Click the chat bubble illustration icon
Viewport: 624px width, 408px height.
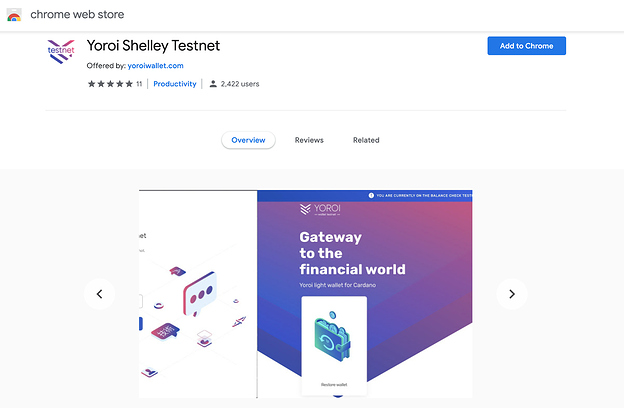[200, 294]
